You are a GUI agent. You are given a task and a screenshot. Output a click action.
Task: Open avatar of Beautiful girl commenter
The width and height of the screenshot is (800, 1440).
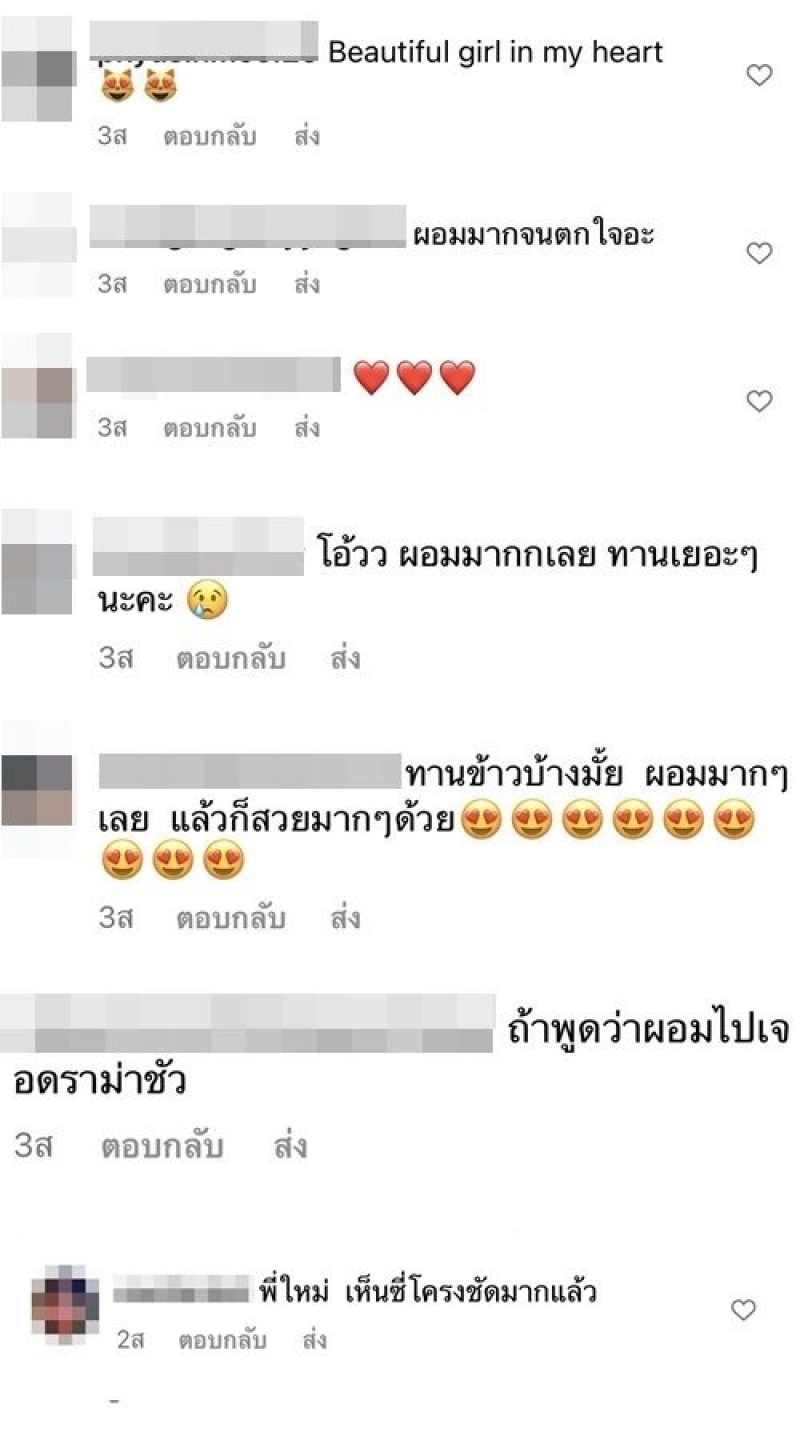click(38, 69)
